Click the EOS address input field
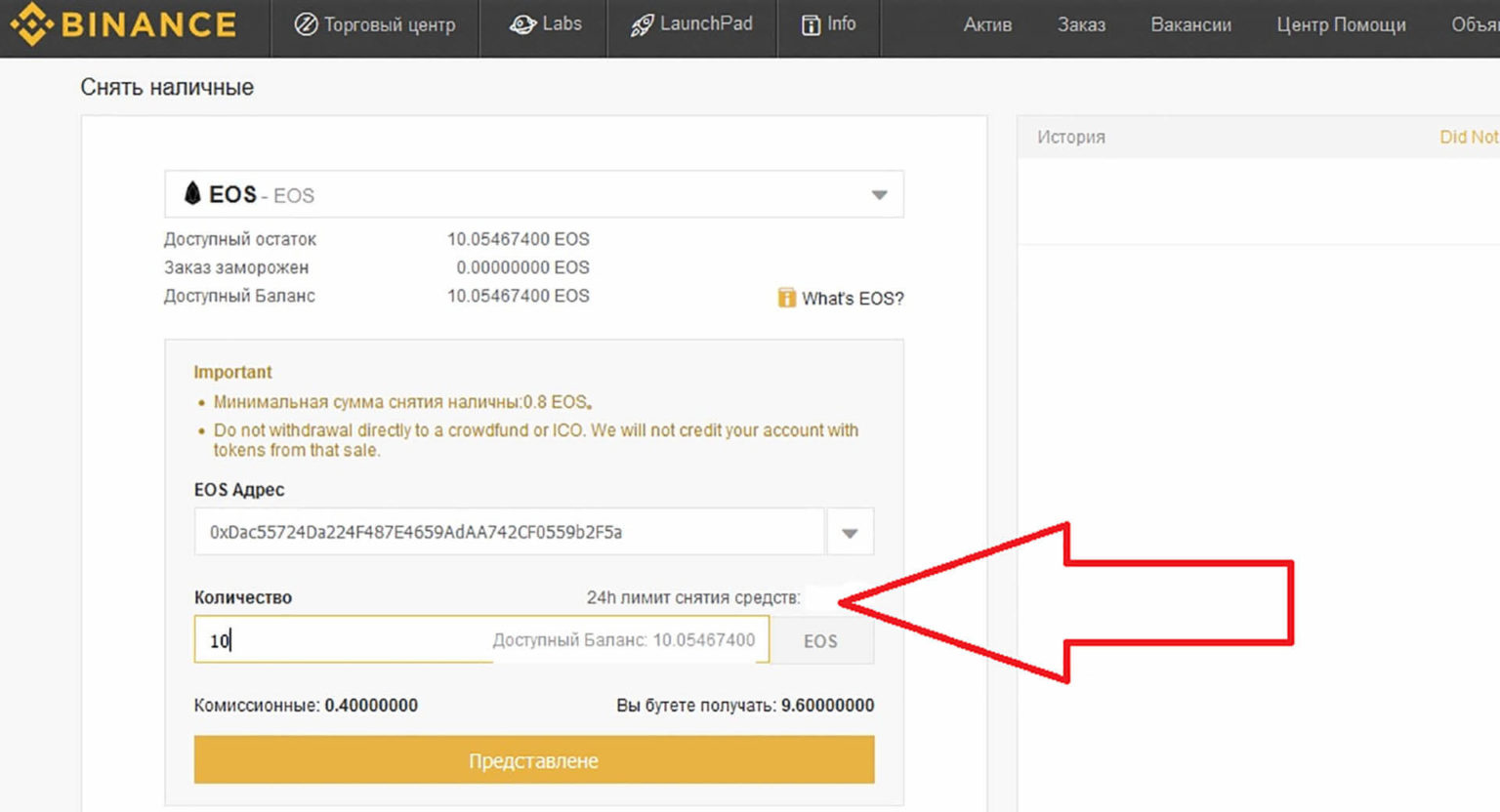Image resolution: width=1500 pixels, height=812 pixels. click(x=509, y=532)
